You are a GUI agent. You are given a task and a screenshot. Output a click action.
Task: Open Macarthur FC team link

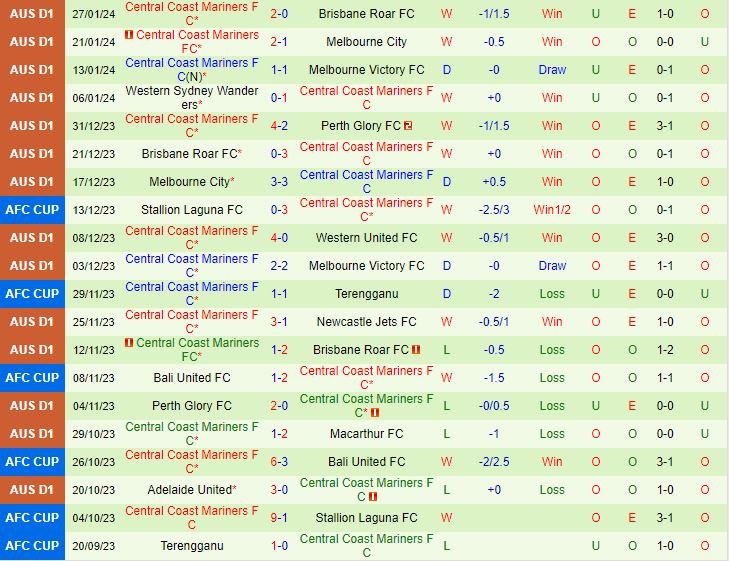pyautogui.click(x=366, y=434)
